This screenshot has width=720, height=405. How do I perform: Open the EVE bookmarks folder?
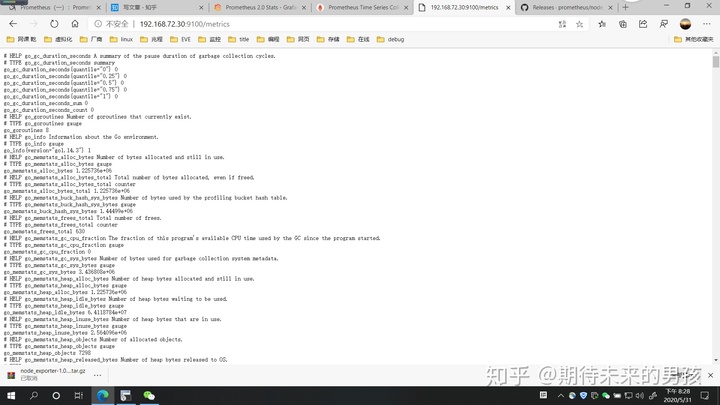tap(180, 39)
